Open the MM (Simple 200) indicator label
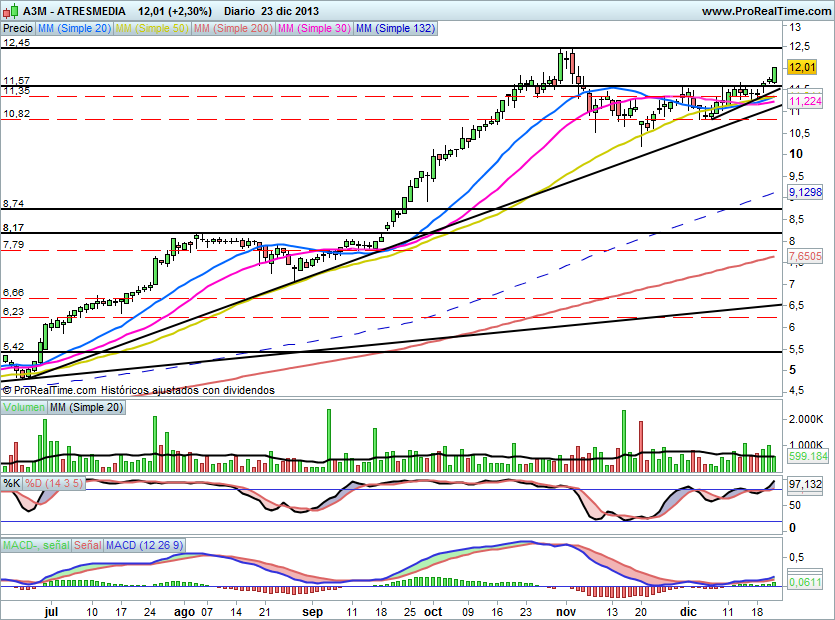The width and height of the screenshot is (835, 620). pos(233,28)
